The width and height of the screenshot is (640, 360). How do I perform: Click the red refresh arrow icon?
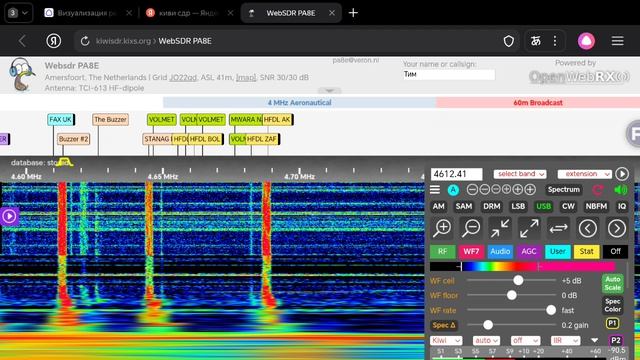click(x=598, y=190)
